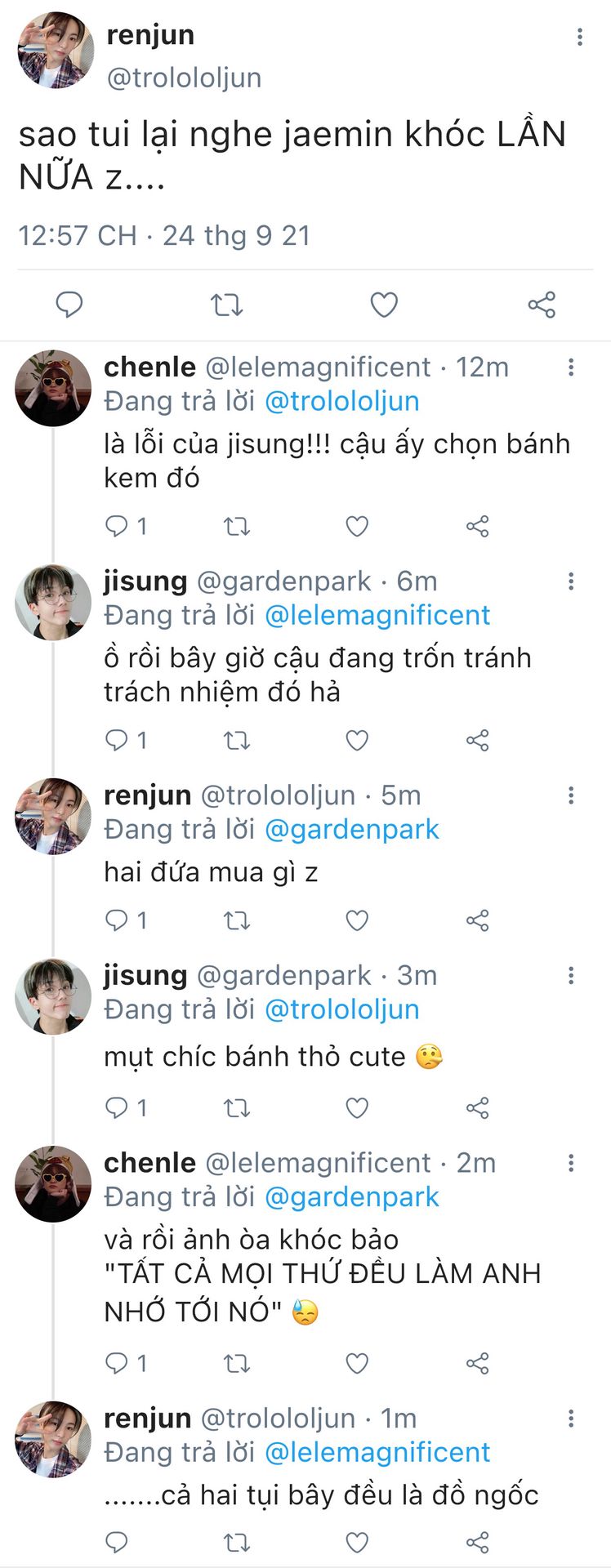This screenshot has height=1568, width=611.
Task: Open renjun's profile picture in the main tweet
Action: click(x=55, y=51)
